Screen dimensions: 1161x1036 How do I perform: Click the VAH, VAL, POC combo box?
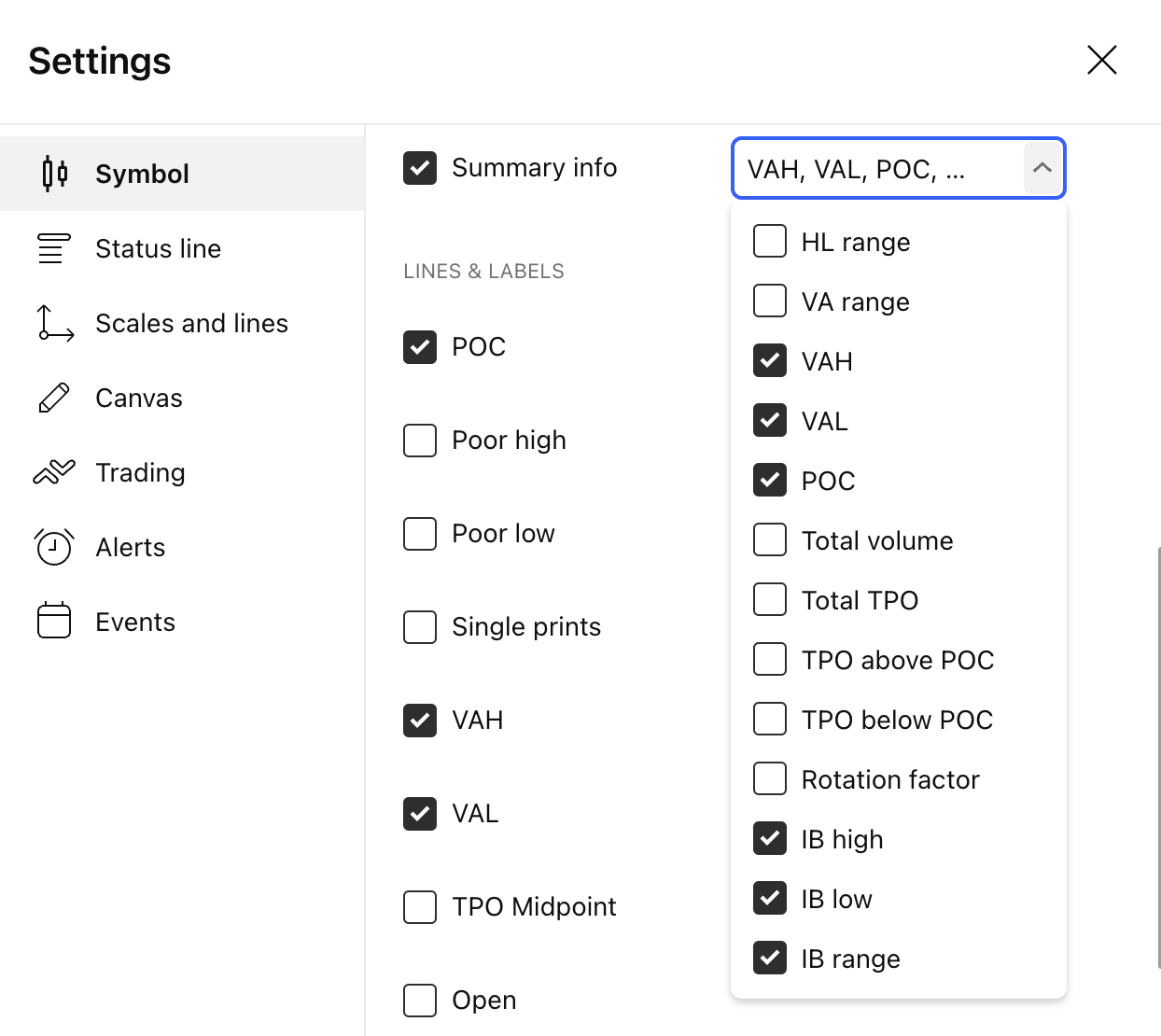[x=877, y=169]
